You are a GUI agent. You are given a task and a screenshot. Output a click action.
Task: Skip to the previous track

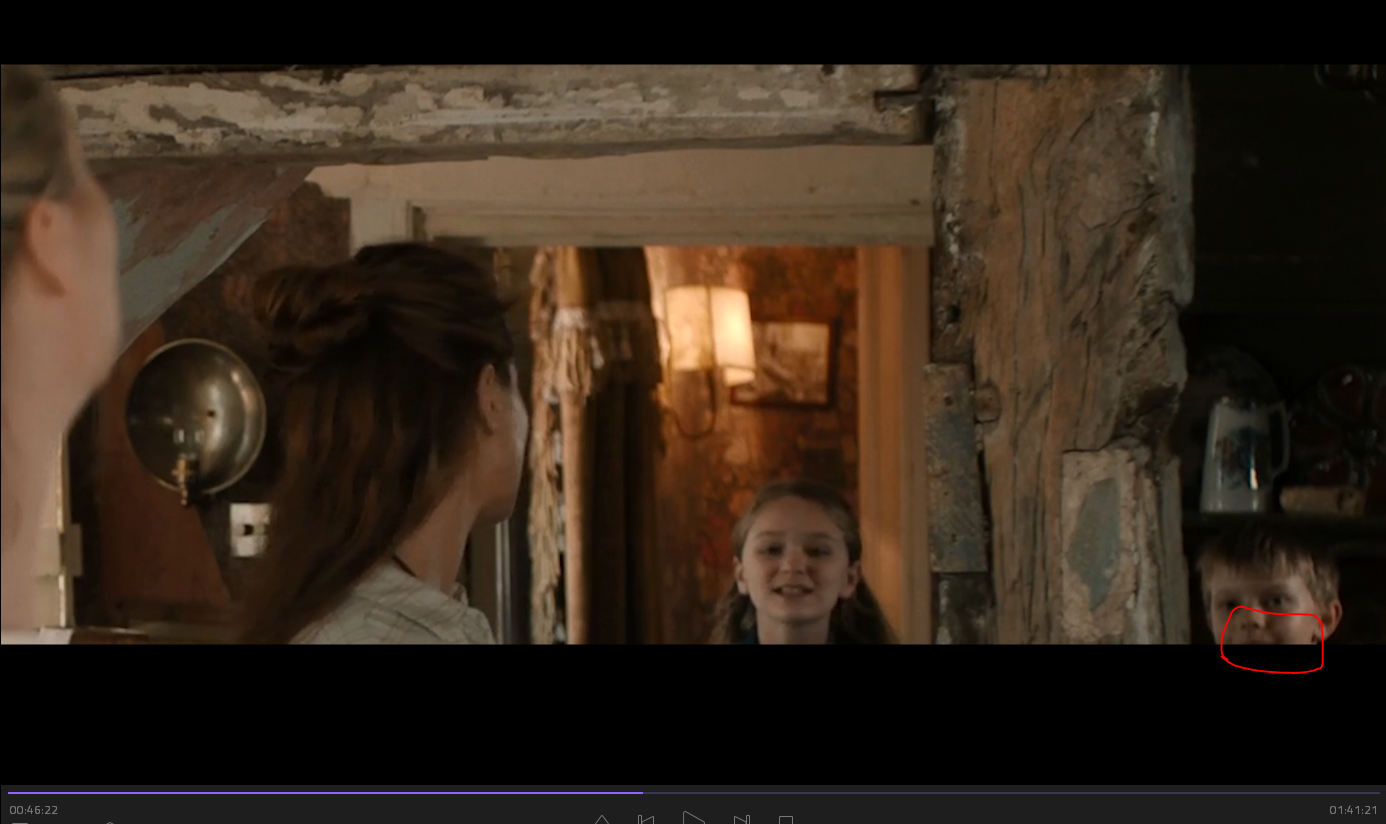tap(646, 820)
